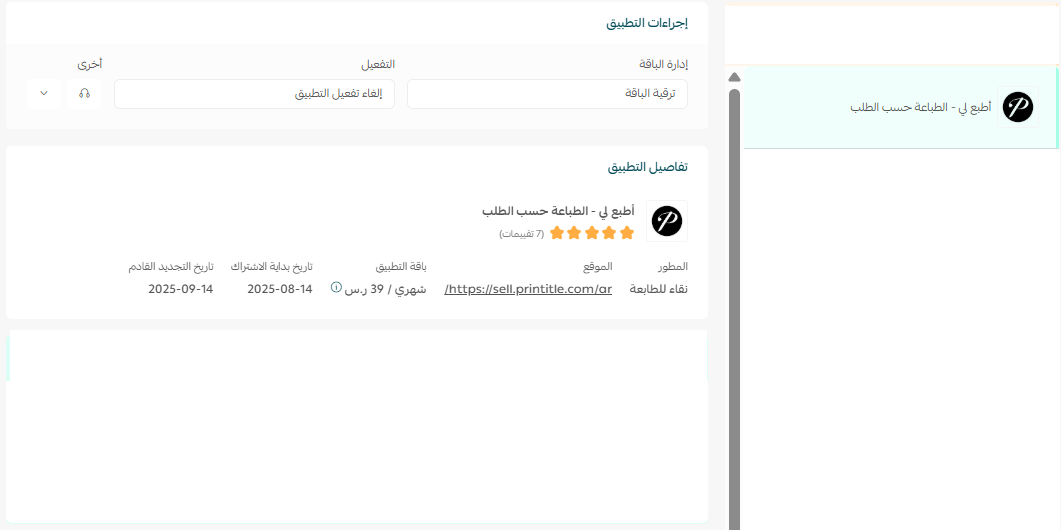Click the subscription start date 2025-08-14

(279, 289)
